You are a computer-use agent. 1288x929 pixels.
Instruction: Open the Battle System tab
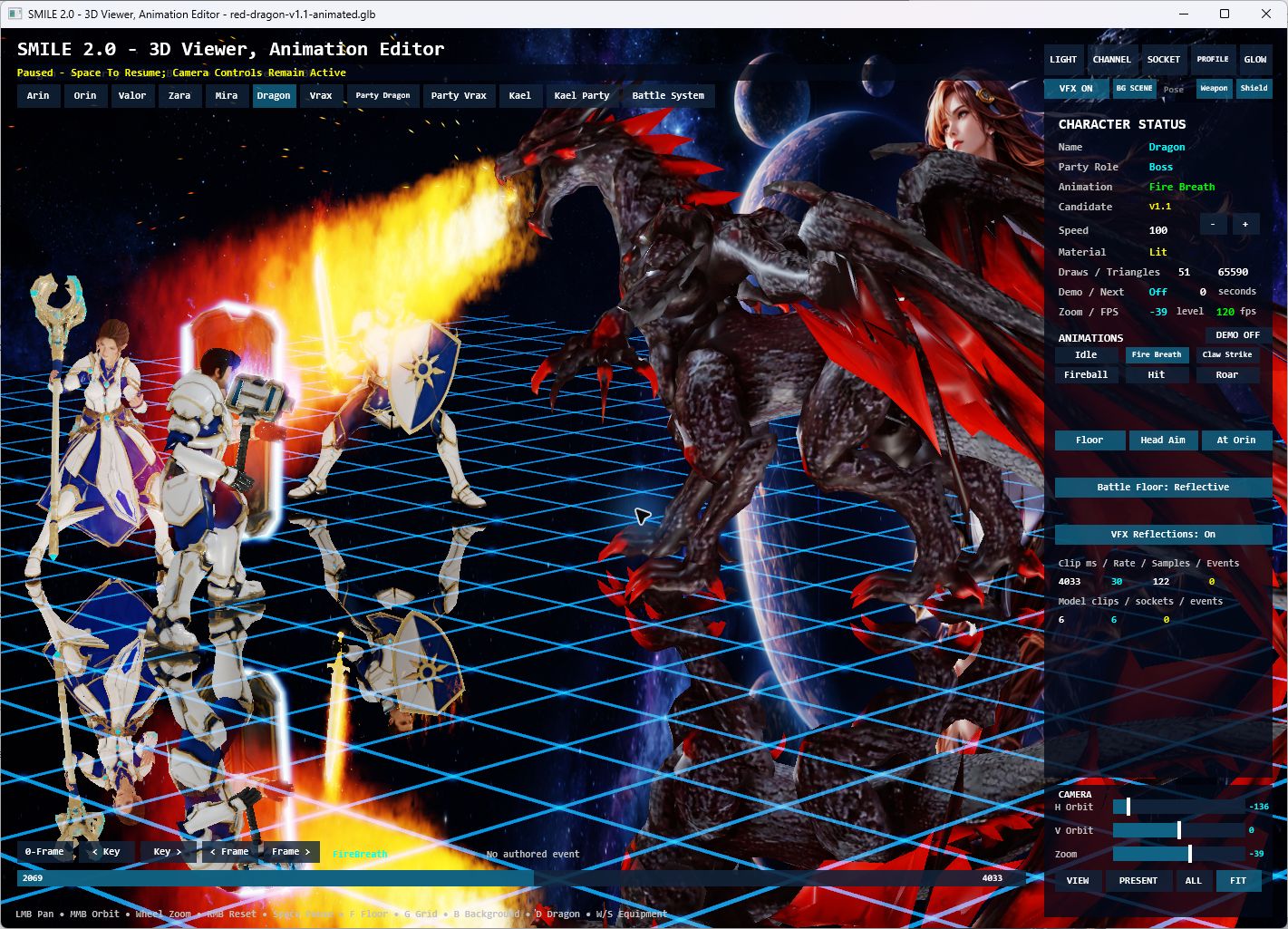668,95
